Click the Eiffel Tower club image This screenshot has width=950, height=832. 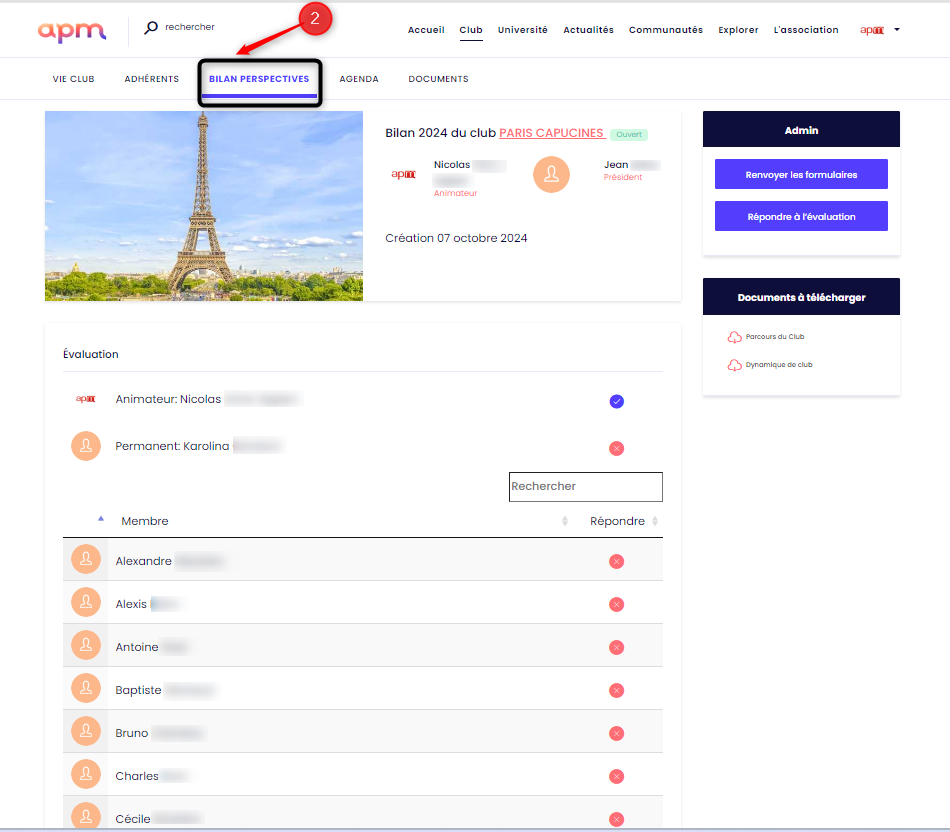point(204,206)
